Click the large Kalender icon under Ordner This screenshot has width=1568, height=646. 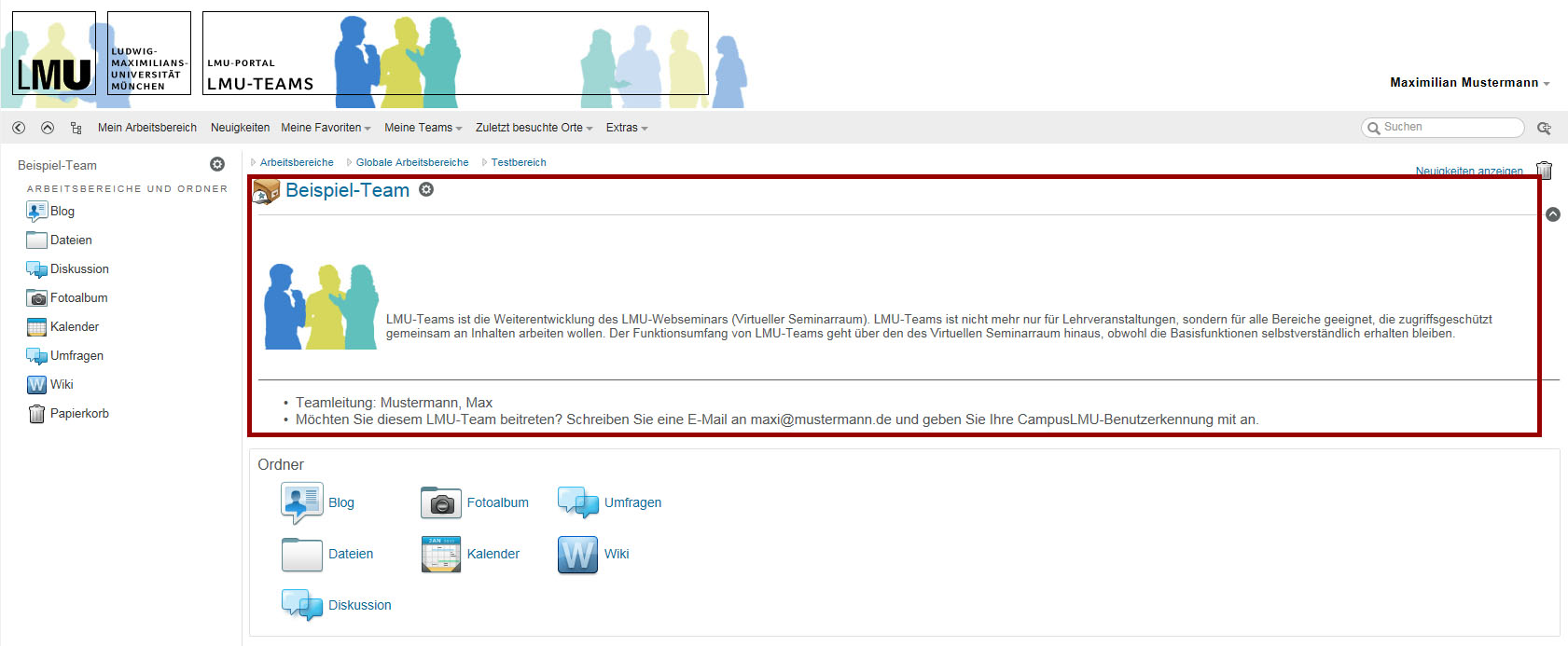[x=441, y=554]
